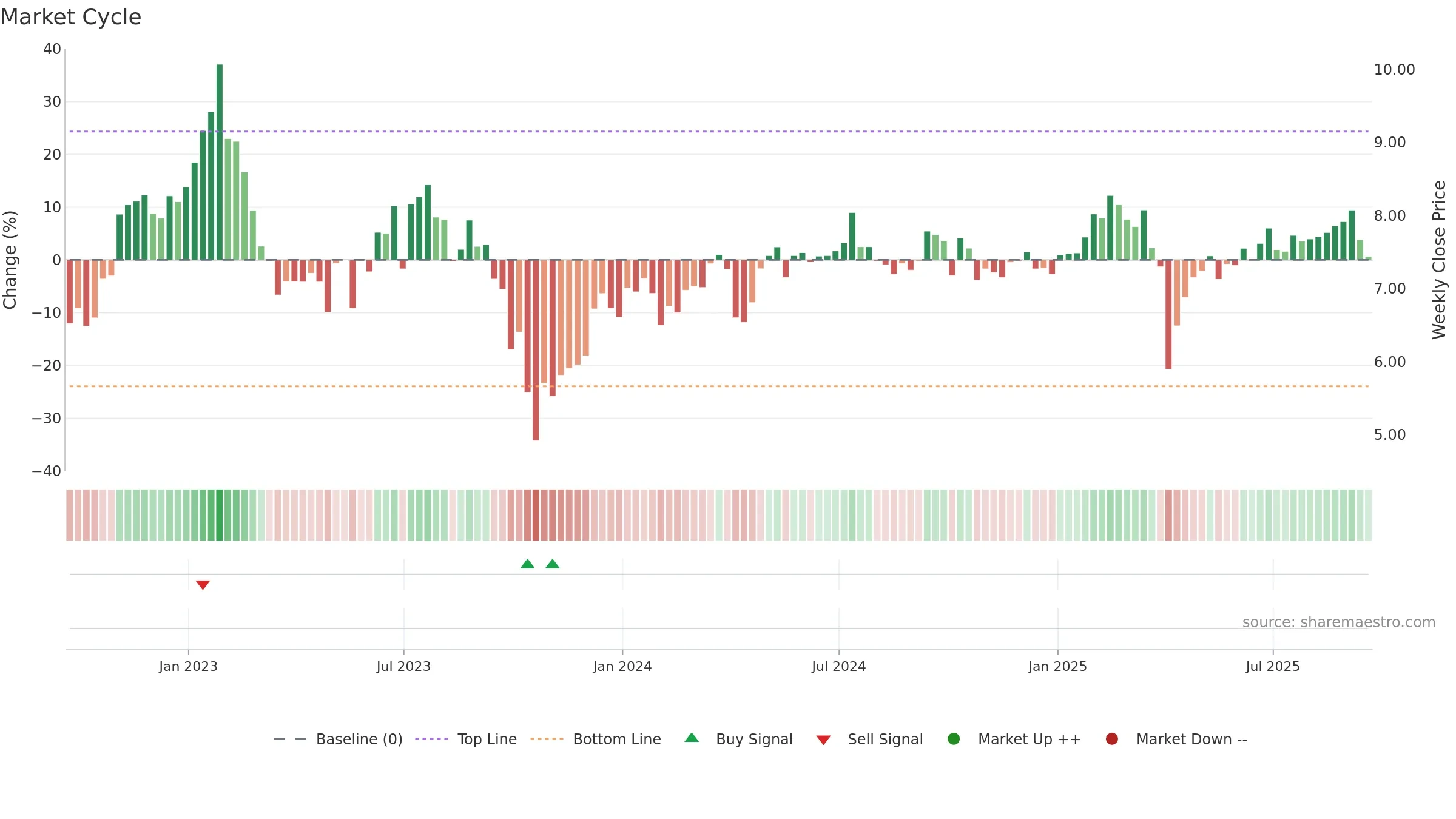Click the Jul 2025 axis label
The height and width of the screenshot is (819, 1456).
point(1273,666)
